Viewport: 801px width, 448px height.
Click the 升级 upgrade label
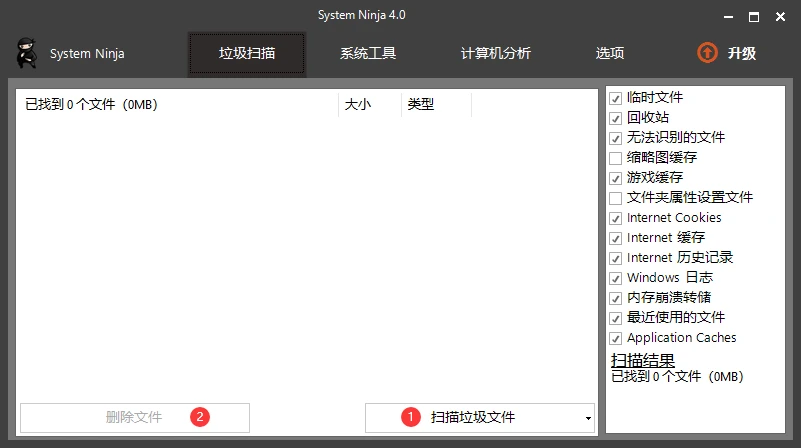742,53
